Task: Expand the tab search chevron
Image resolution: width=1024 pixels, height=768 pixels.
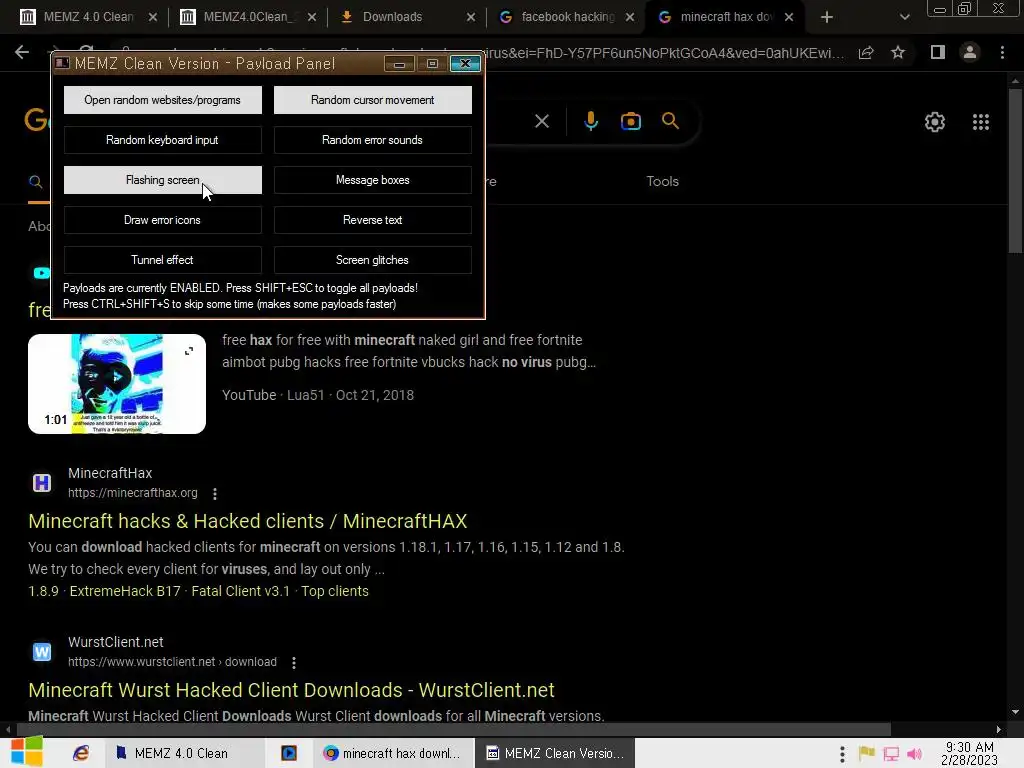Action: 904,17
